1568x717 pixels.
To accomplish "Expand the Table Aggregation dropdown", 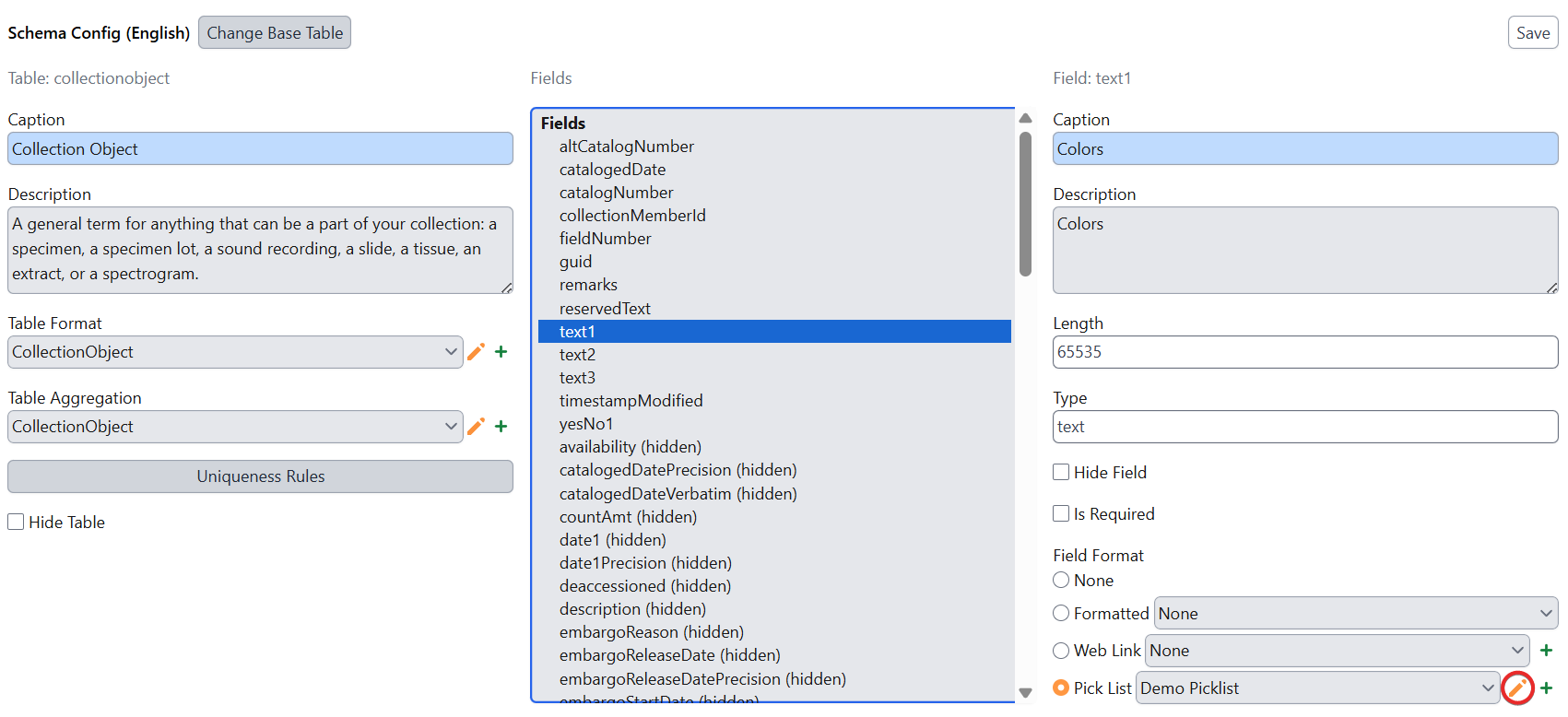I will pos(235,427).
